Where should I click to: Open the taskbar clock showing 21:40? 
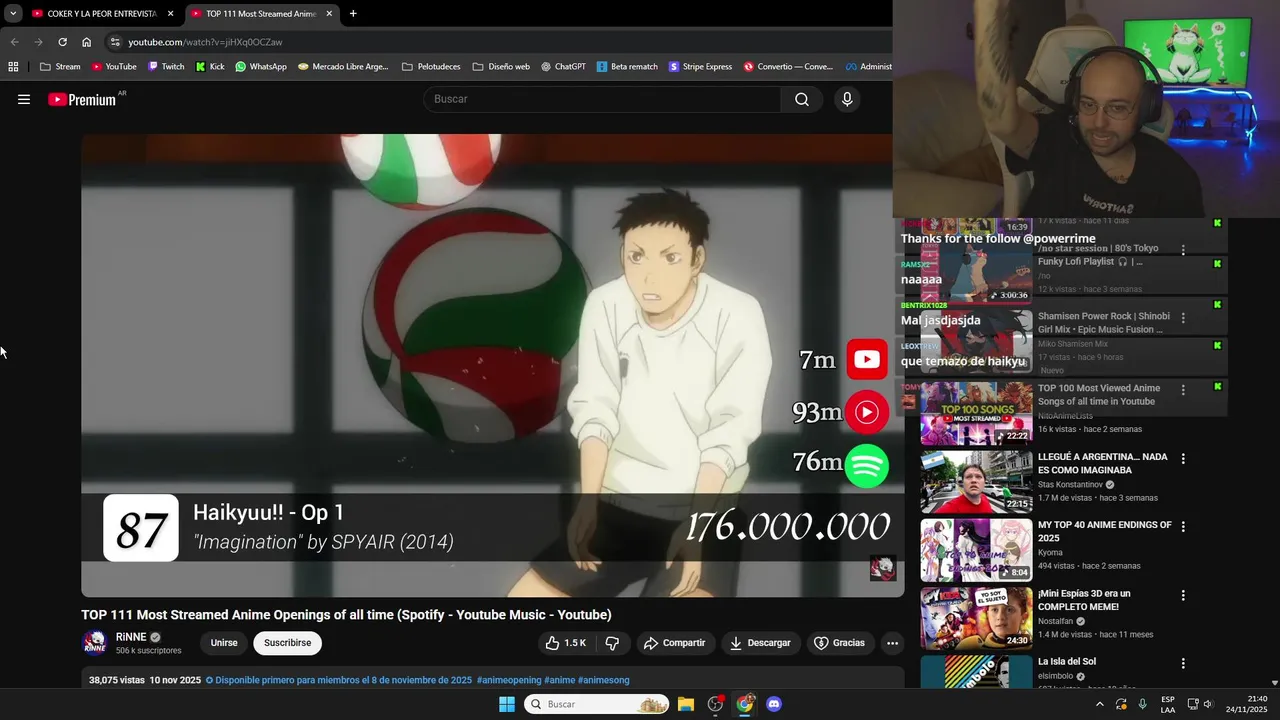[x=1248, y=704]
